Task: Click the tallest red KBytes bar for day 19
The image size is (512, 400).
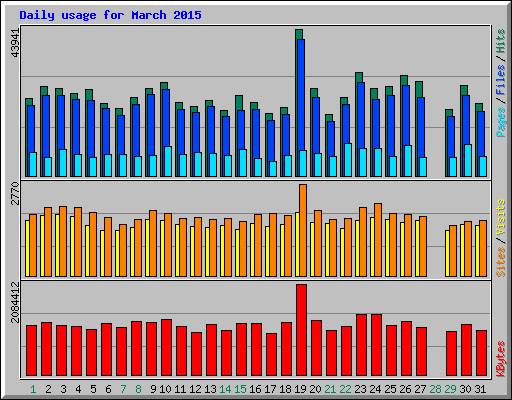Action: [x=301, y=330]
